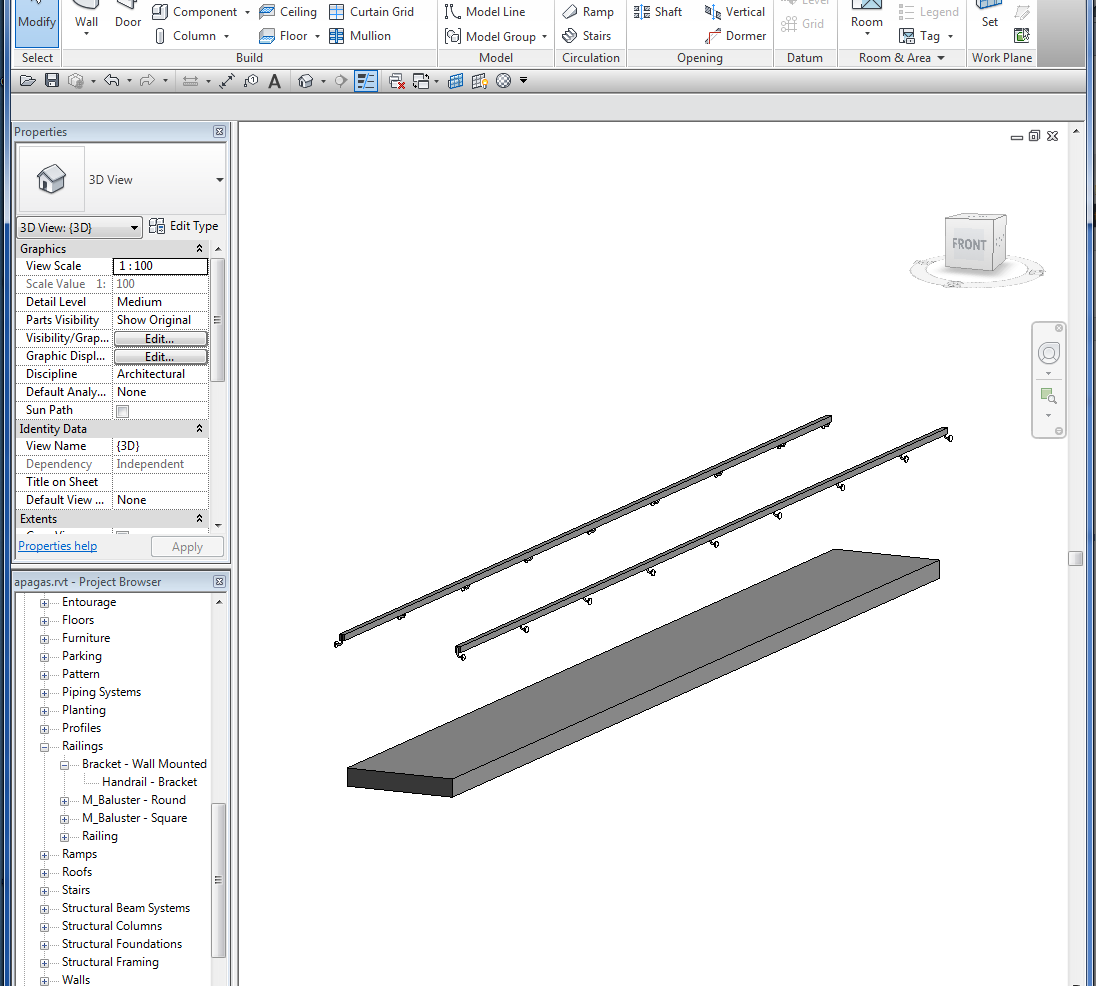
Task: Click Edit button for Visibility/Graphics overrides
Action: [x=160, y=339]
